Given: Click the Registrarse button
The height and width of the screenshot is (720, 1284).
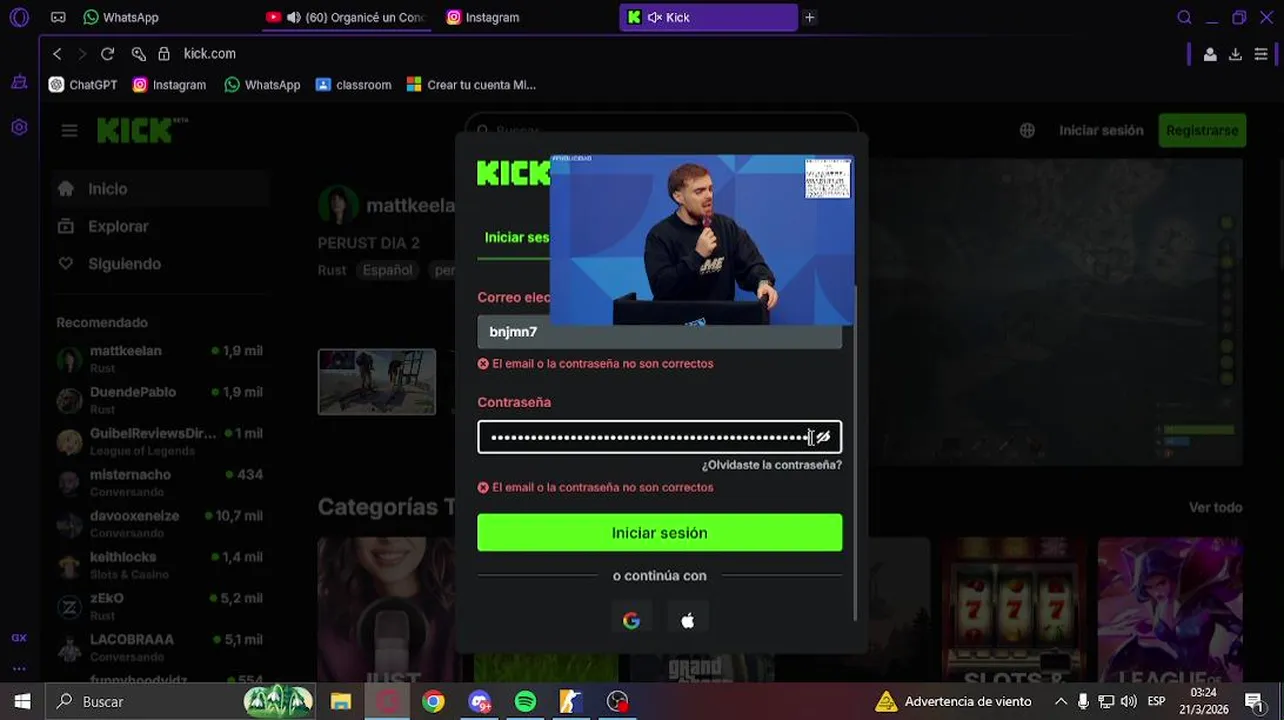Looking at the screenshot, I should [x=1202, y=130].
